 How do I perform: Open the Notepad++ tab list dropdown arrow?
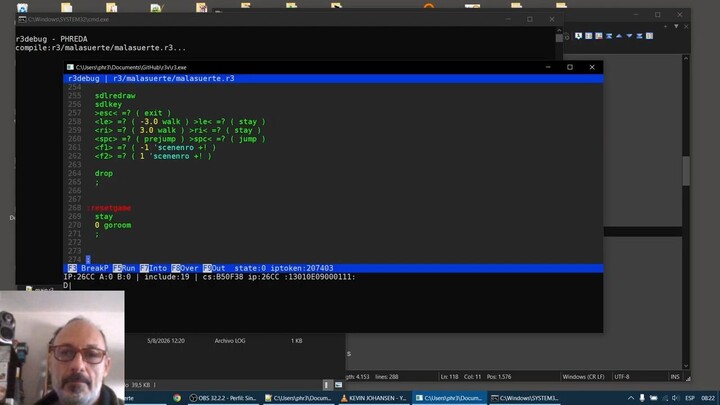click(676, 27)
